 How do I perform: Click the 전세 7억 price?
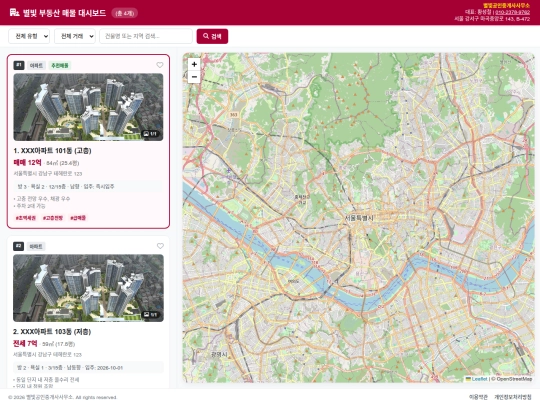25,343
